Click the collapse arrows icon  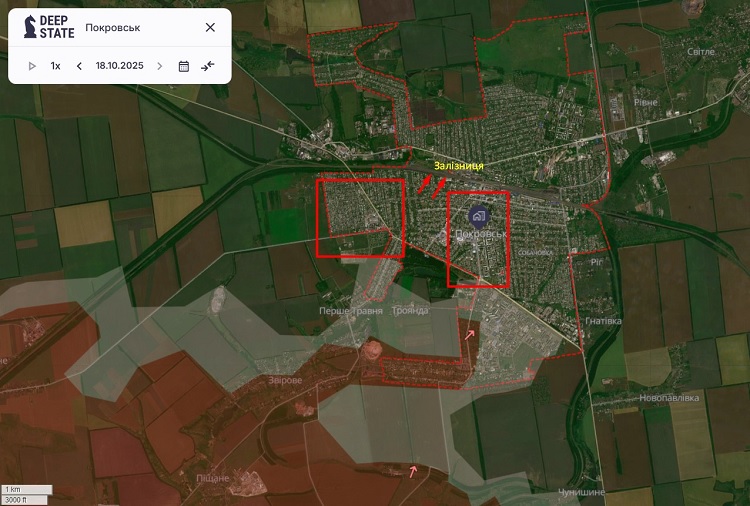click(x=208, y=66)
